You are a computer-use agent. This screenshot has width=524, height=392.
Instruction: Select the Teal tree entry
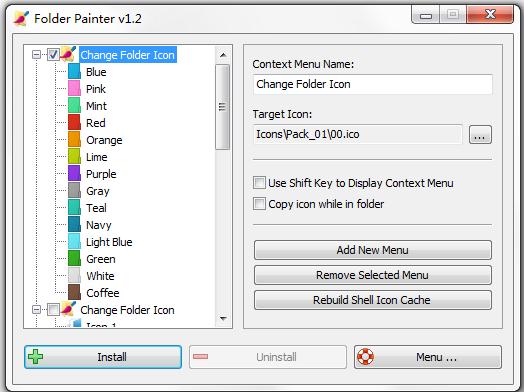(x=96, y=208)
